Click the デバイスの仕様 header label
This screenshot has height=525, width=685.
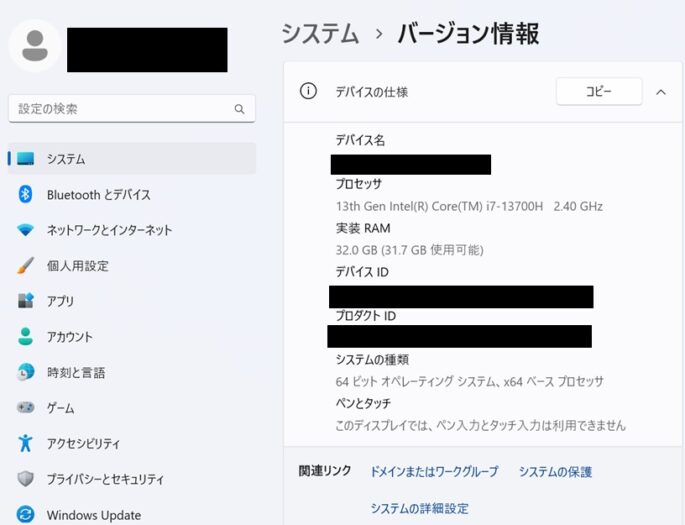(x=372, y=92)
